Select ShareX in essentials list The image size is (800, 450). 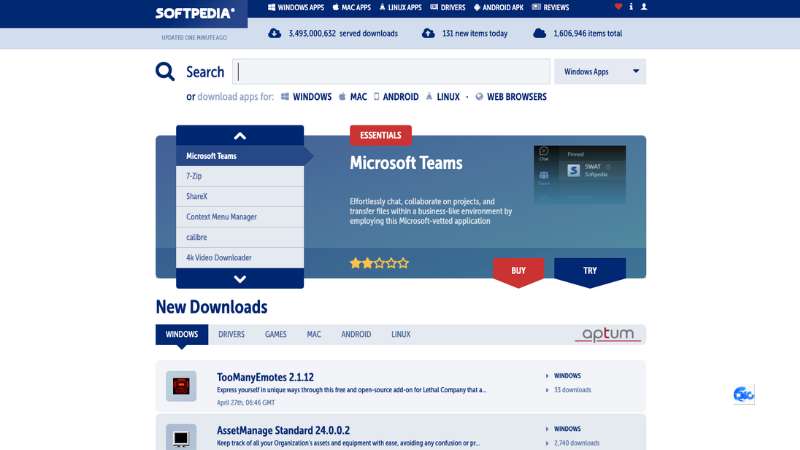240,196
